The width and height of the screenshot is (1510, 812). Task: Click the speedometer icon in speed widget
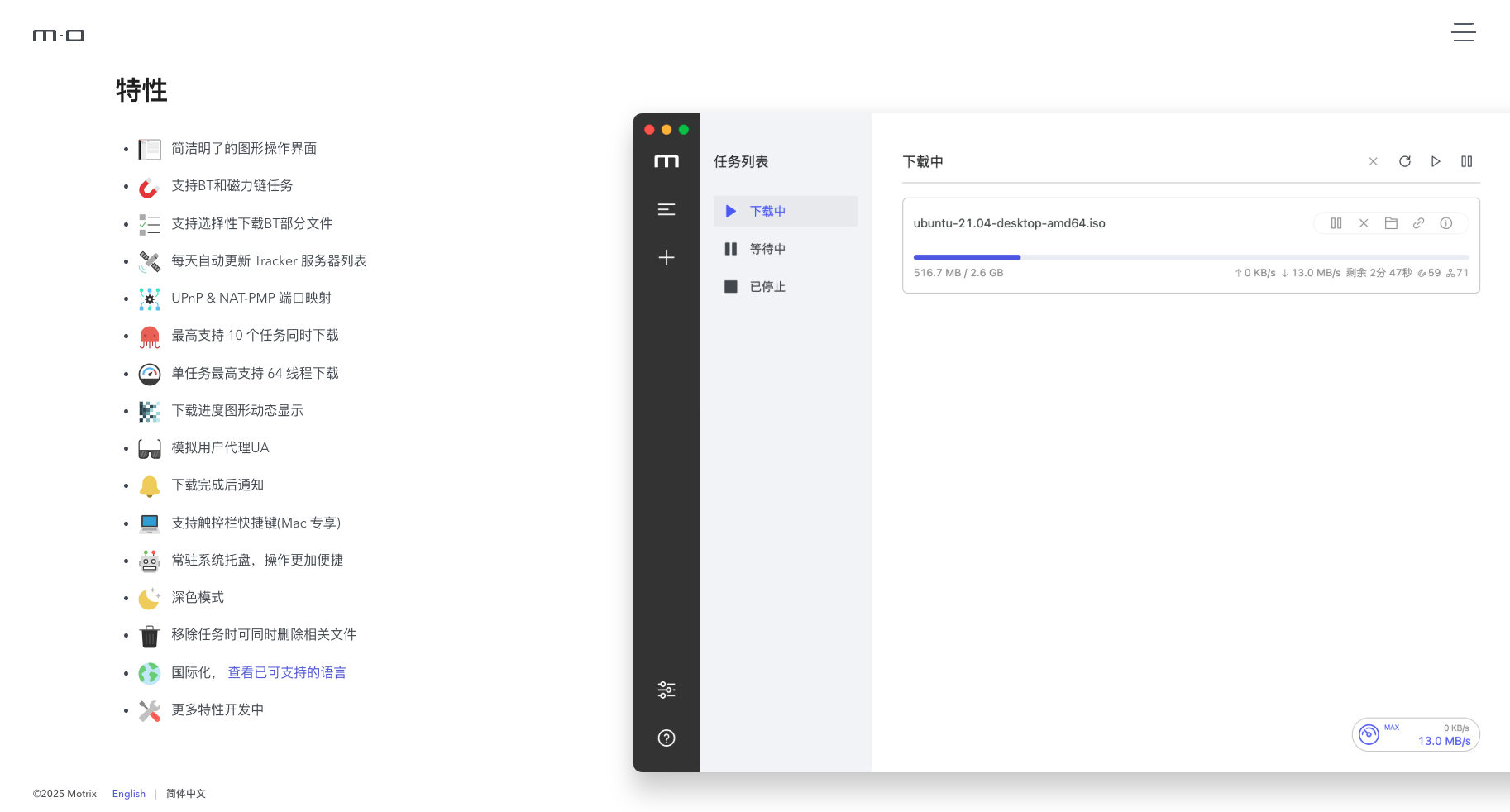(x=1369, y=734)
